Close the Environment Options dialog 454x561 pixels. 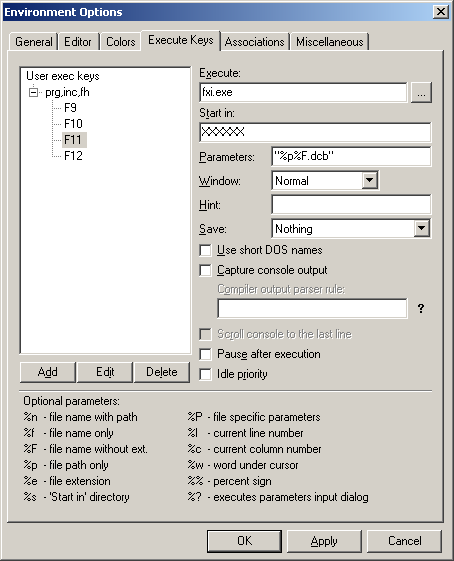point(441,12)
